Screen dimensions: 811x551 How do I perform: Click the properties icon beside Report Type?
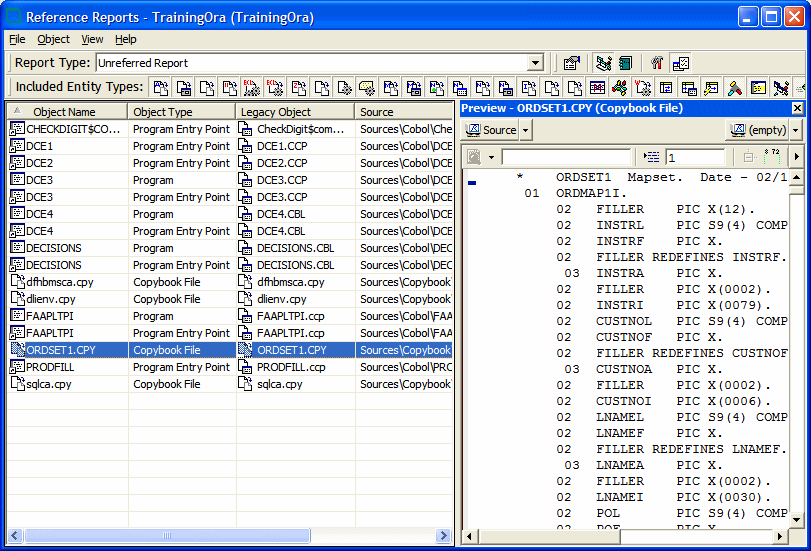571,63
